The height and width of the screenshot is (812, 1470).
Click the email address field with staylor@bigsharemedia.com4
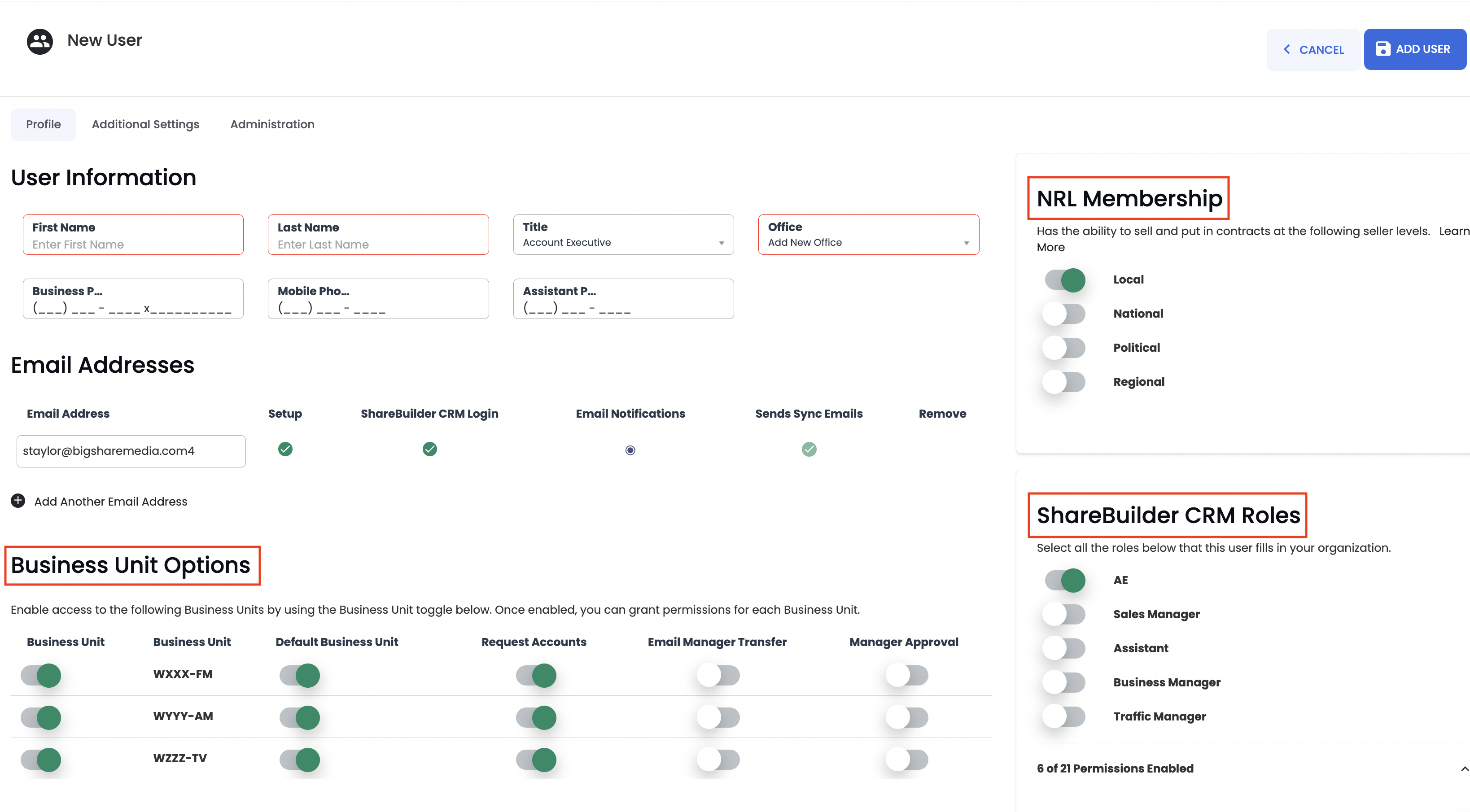pos(131,451)
